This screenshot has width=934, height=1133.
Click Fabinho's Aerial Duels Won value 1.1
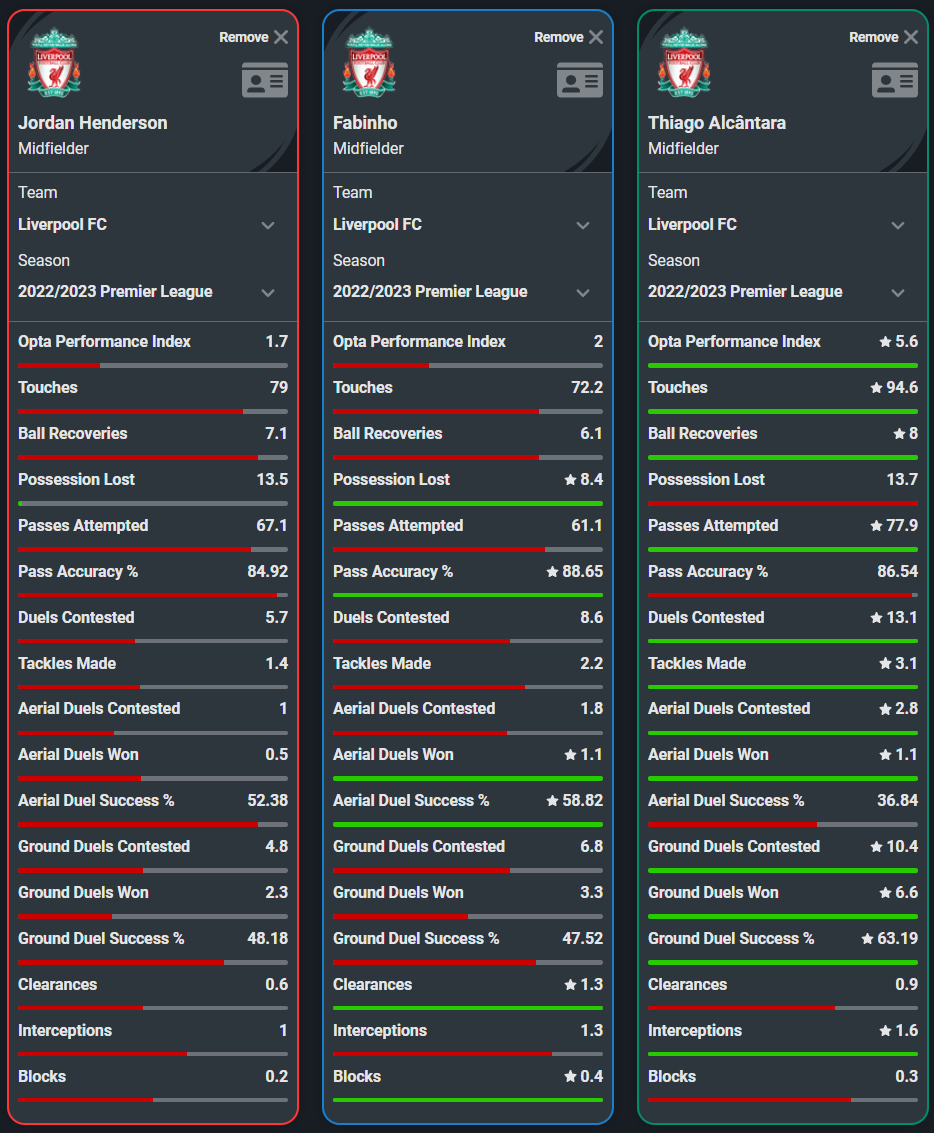[592, 755]
